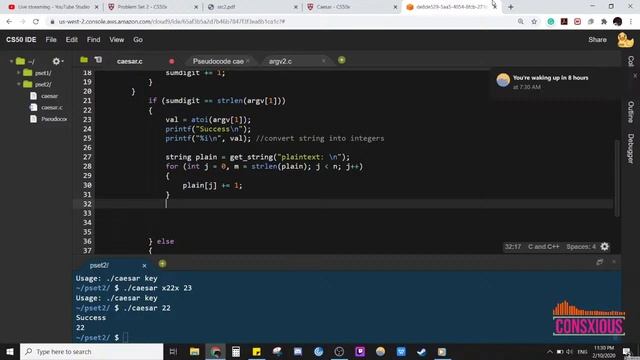This screenshot has height=360, width=640.
Task: Switch to the Pseudocode cae tab
Action: [x=218, y=61]
